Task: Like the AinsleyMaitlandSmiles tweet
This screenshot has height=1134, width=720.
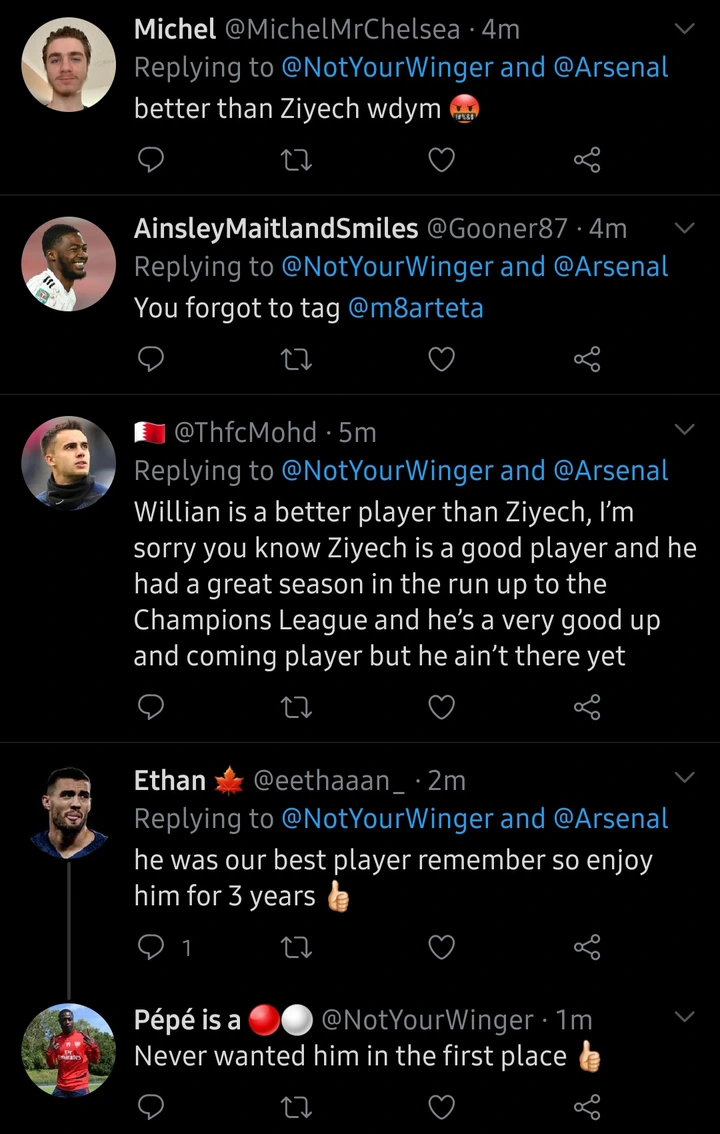Action: (441, 359)
